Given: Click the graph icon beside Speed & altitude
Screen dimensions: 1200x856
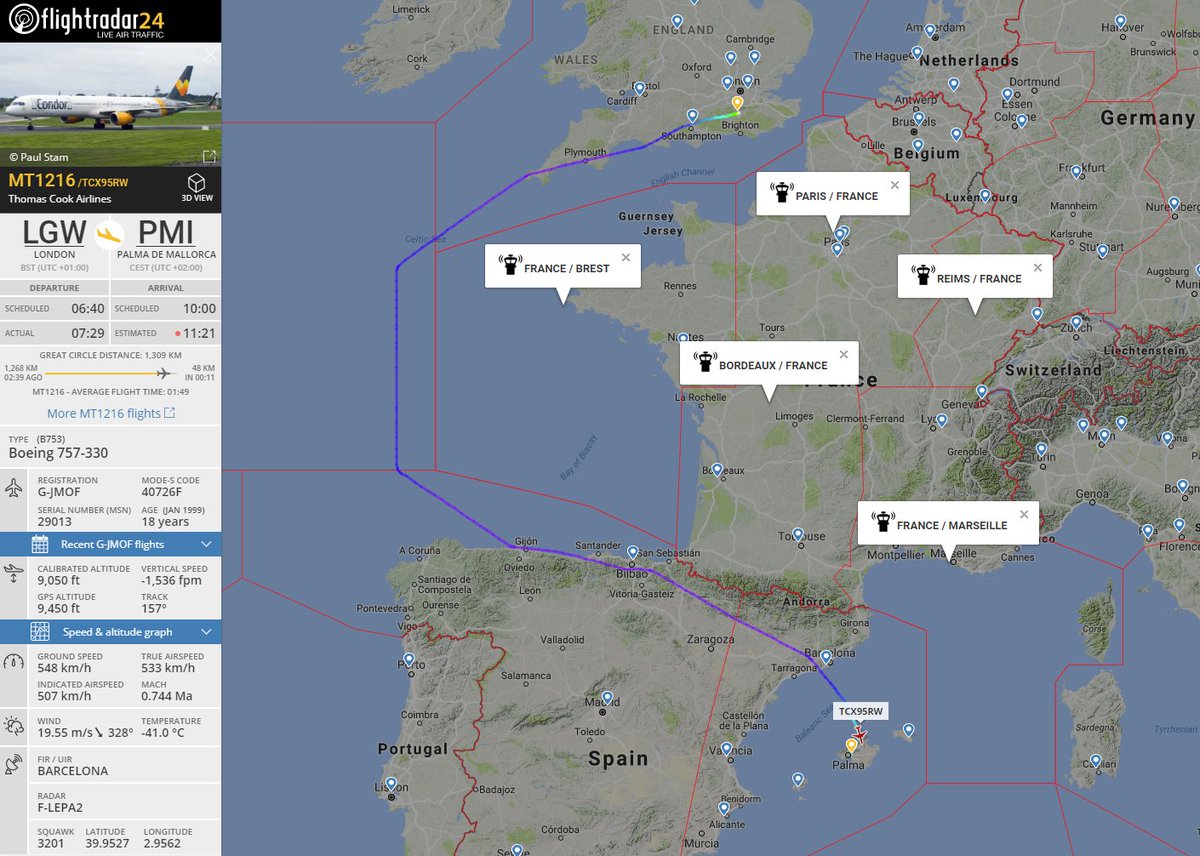Looking at the screenshot, I should [x=40, y=632].
